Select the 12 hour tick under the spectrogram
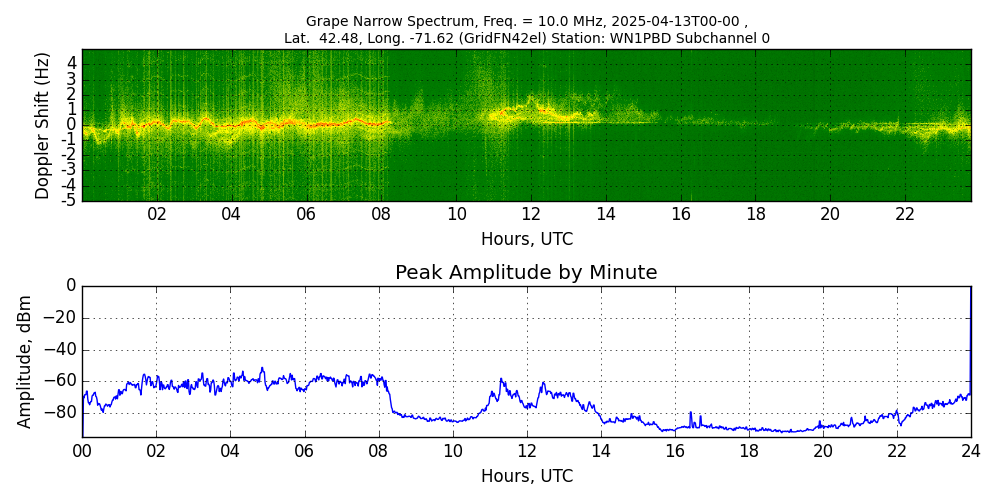Screen dimensions: 1000x500 [531, 214]
